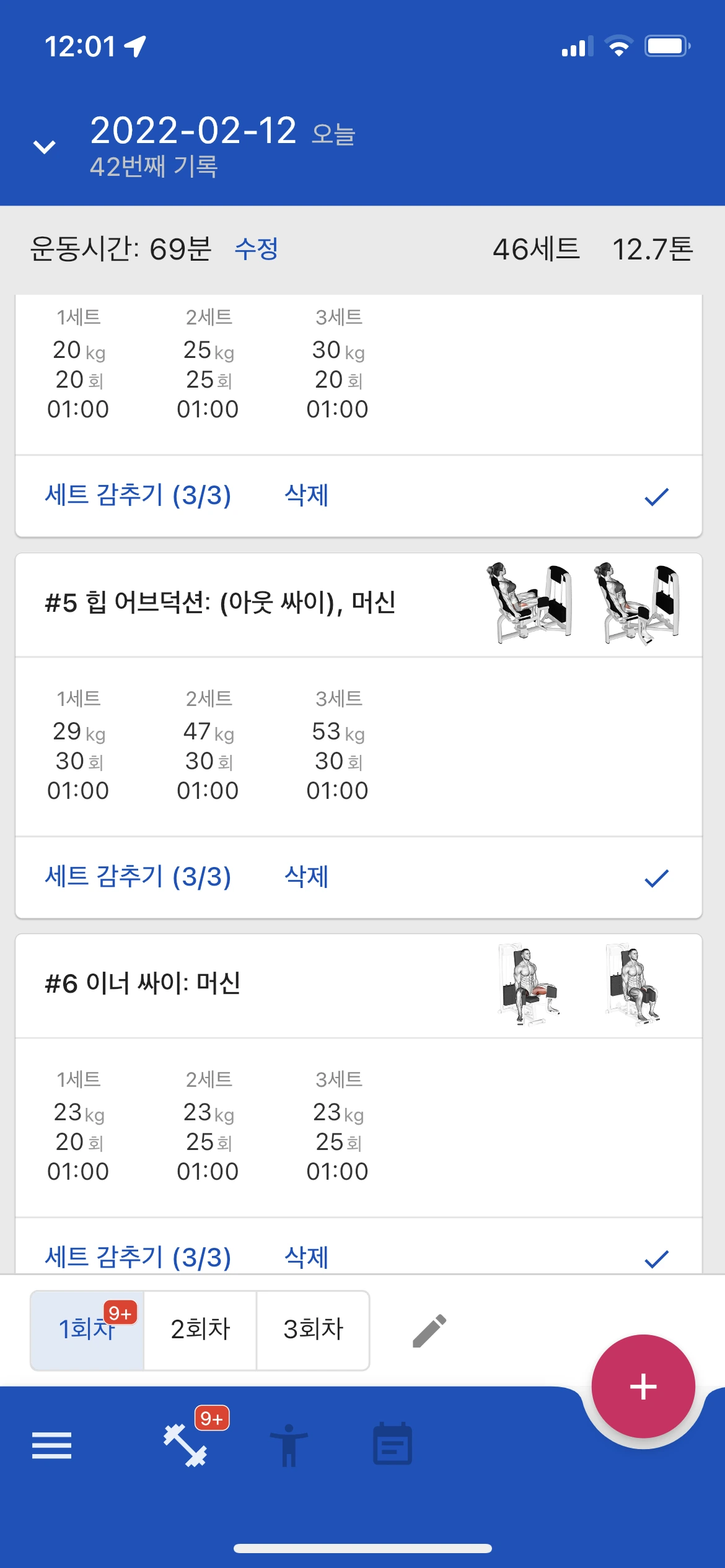Expand date chevron next to 2022-02-12

coord(45,147)
